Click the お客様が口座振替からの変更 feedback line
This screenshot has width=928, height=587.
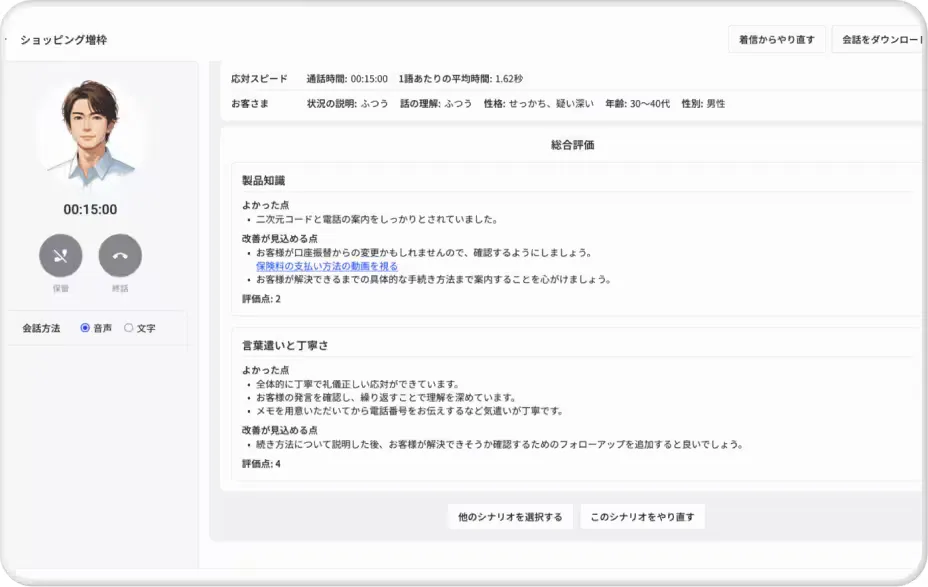click(424, 253)
